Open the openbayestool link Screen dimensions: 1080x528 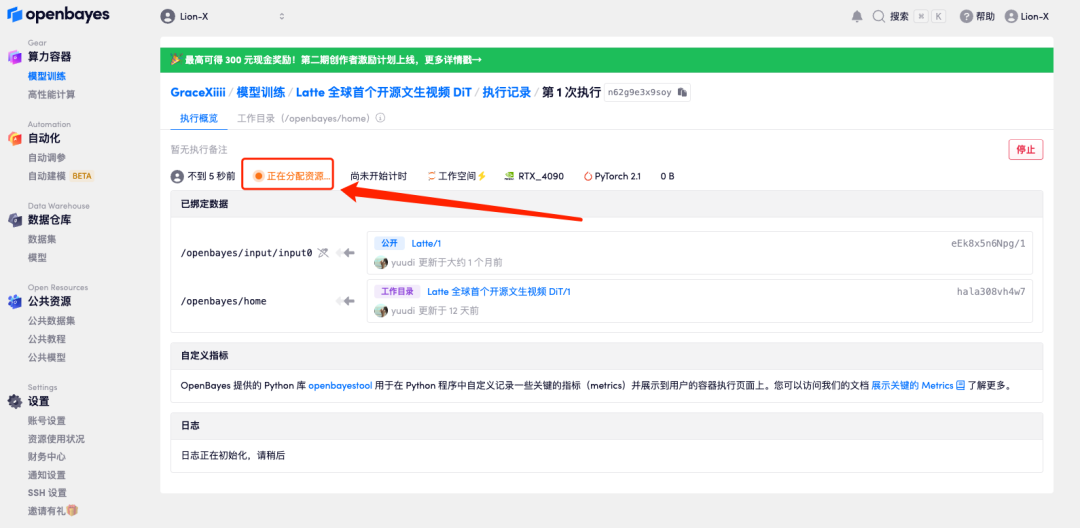pyautogui.click(x=340, y=386)
